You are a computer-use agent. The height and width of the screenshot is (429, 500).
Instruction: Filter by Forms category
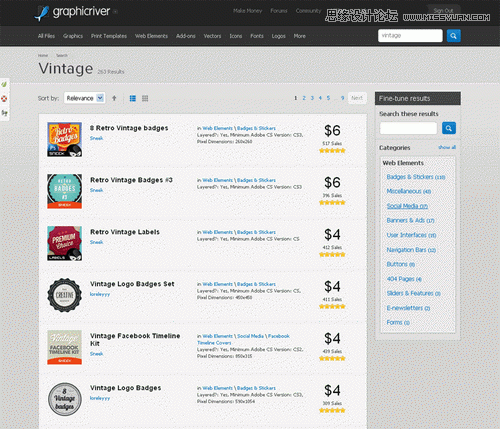coord(398,322)
